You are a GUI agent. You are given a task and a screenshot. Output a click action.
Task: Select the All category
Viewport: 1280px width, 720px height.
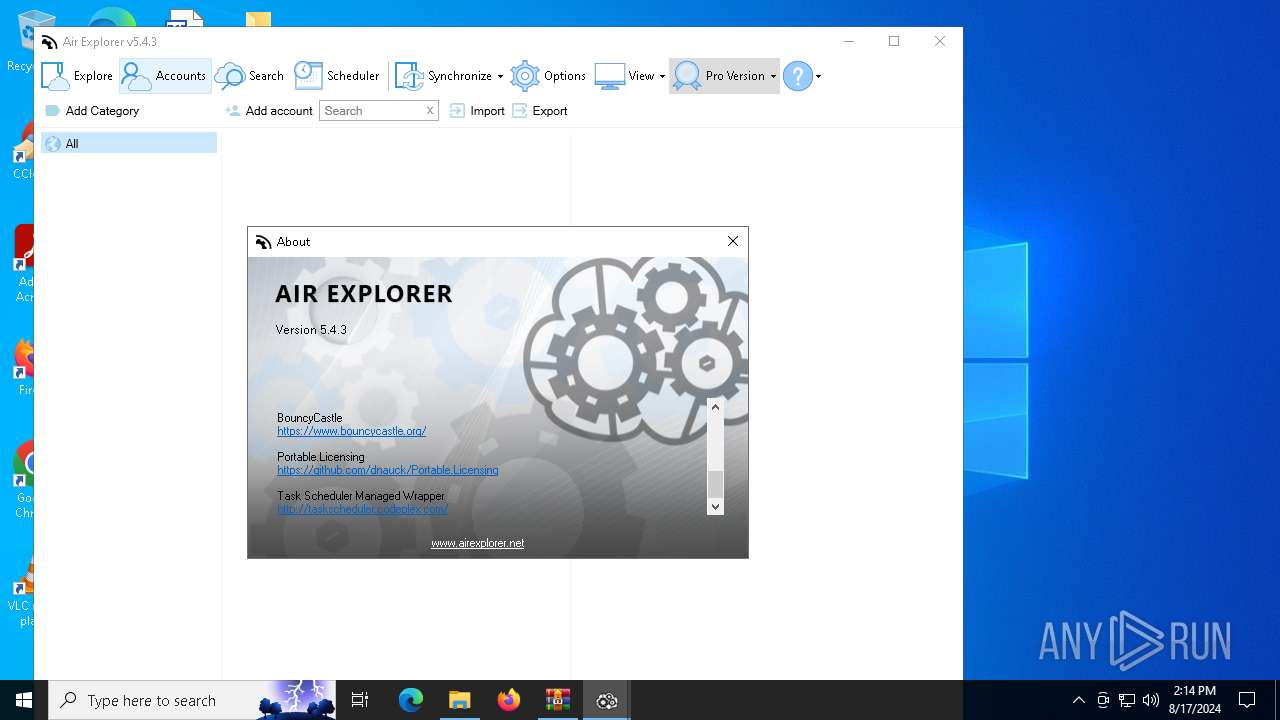point(129,144)
